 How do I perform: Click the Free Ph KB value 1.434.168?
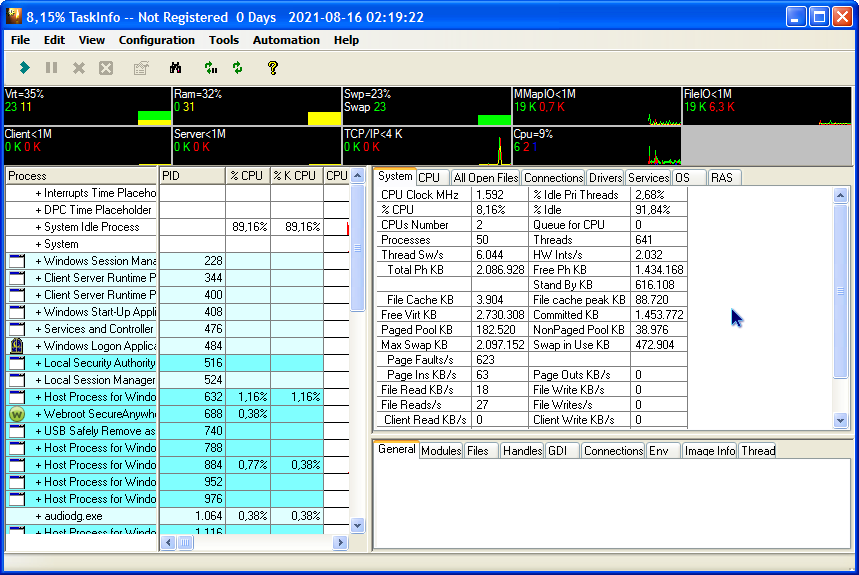coord(659,270)
